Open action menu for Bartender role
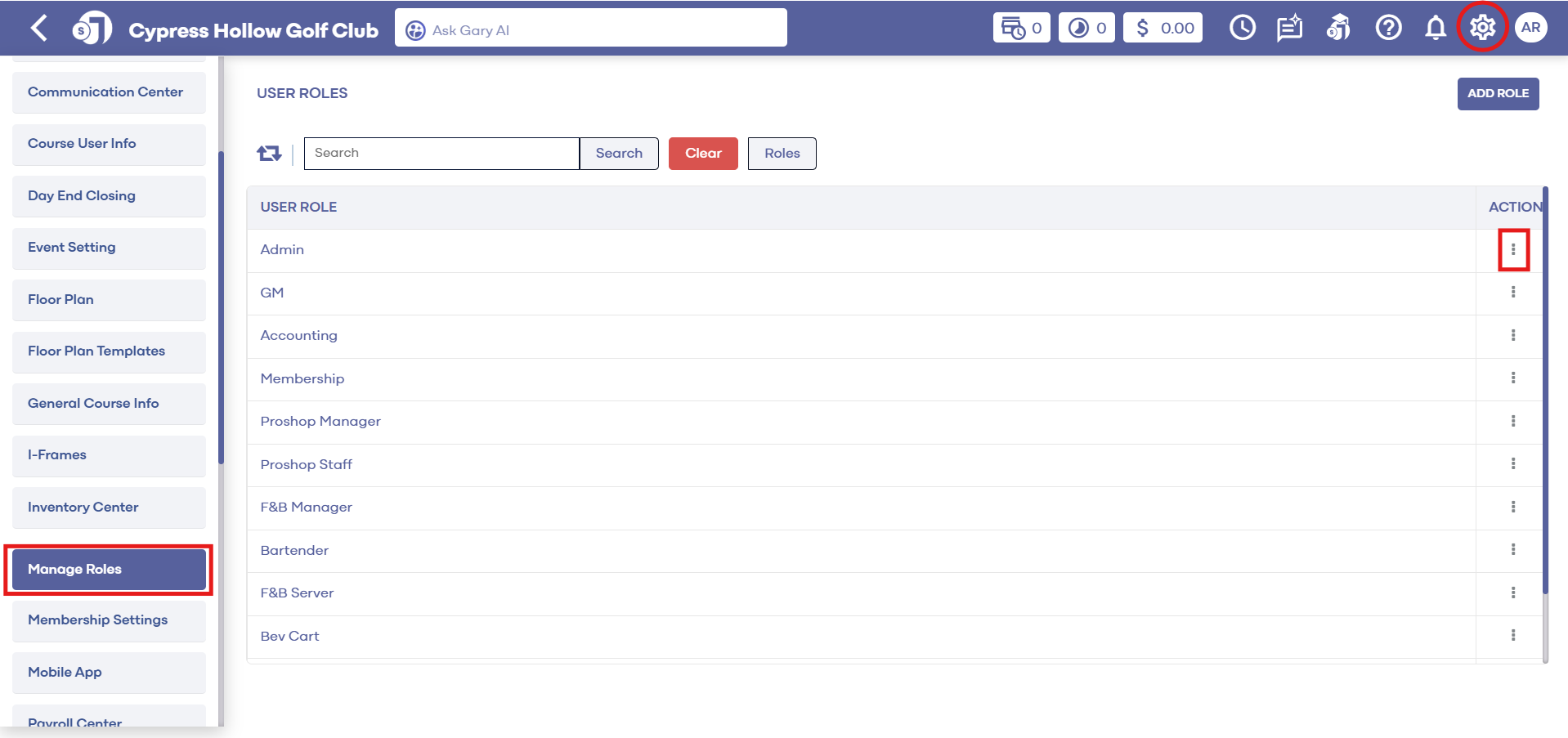The image size is (1568, 738). click(1512, 549)
